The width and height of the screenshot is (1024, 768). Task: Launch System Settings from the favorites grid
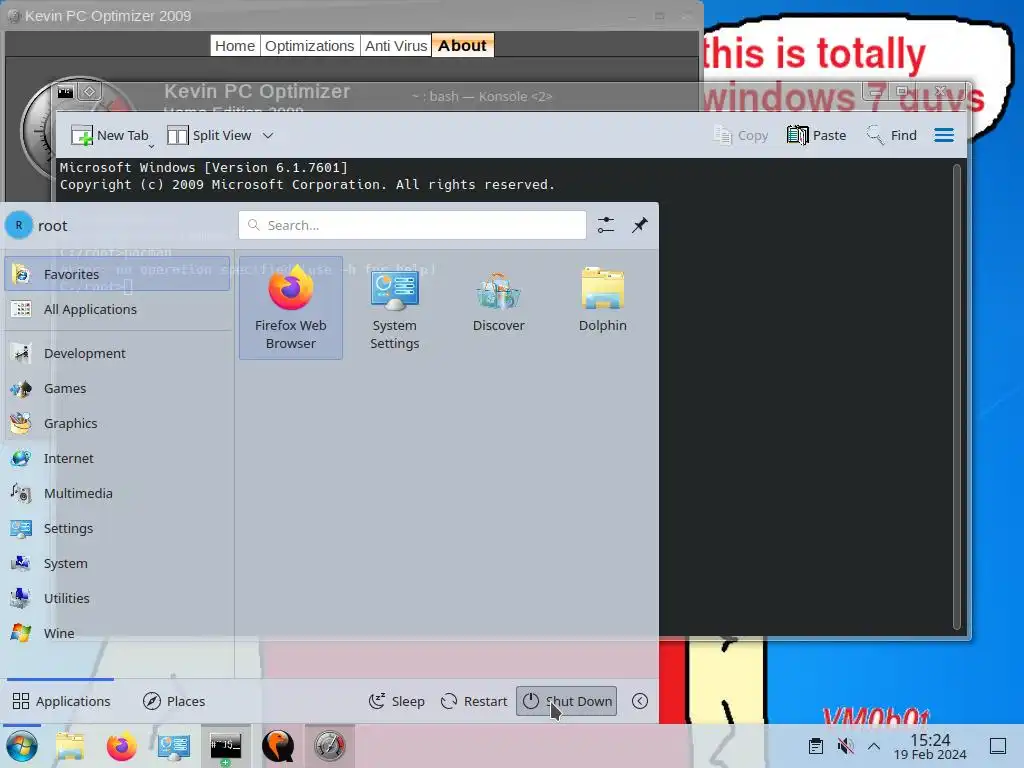pyautogui.click(x=394, y=308)
